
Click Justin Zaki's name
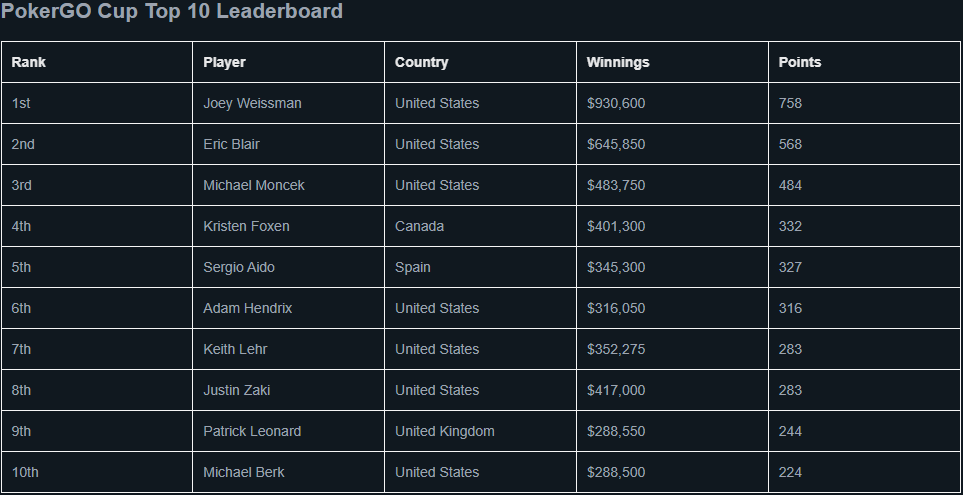(x=236, y=391)
